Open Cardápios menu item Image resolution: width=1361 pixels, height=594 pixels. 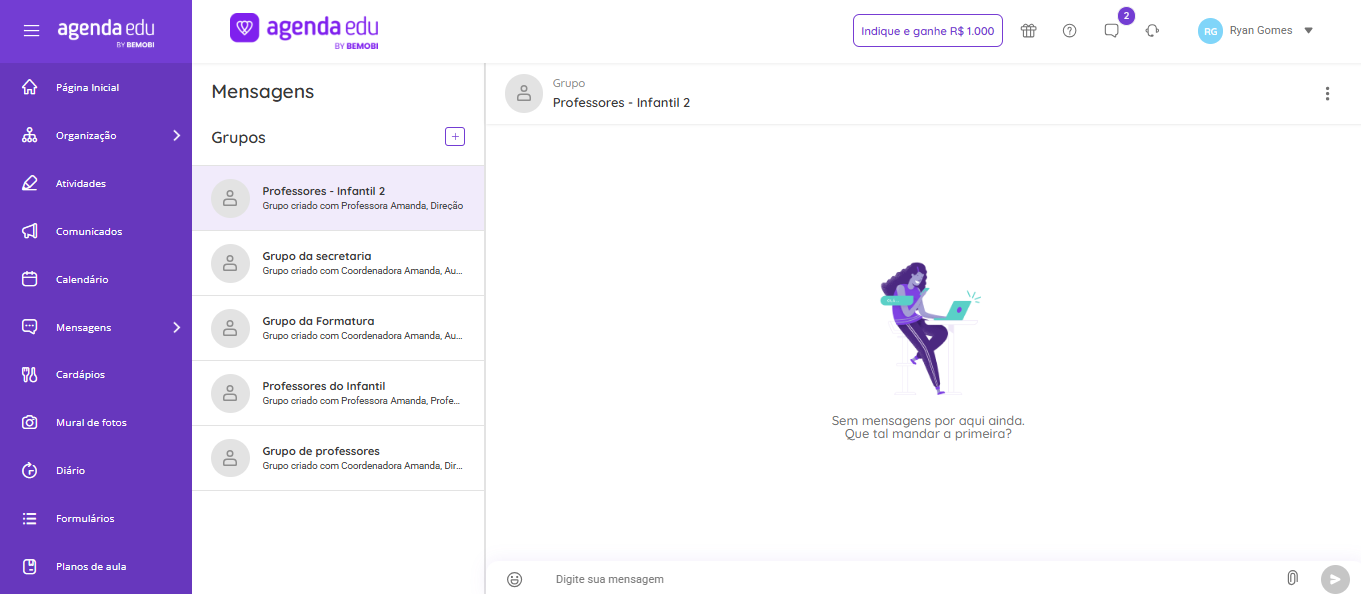coord(96,374)
